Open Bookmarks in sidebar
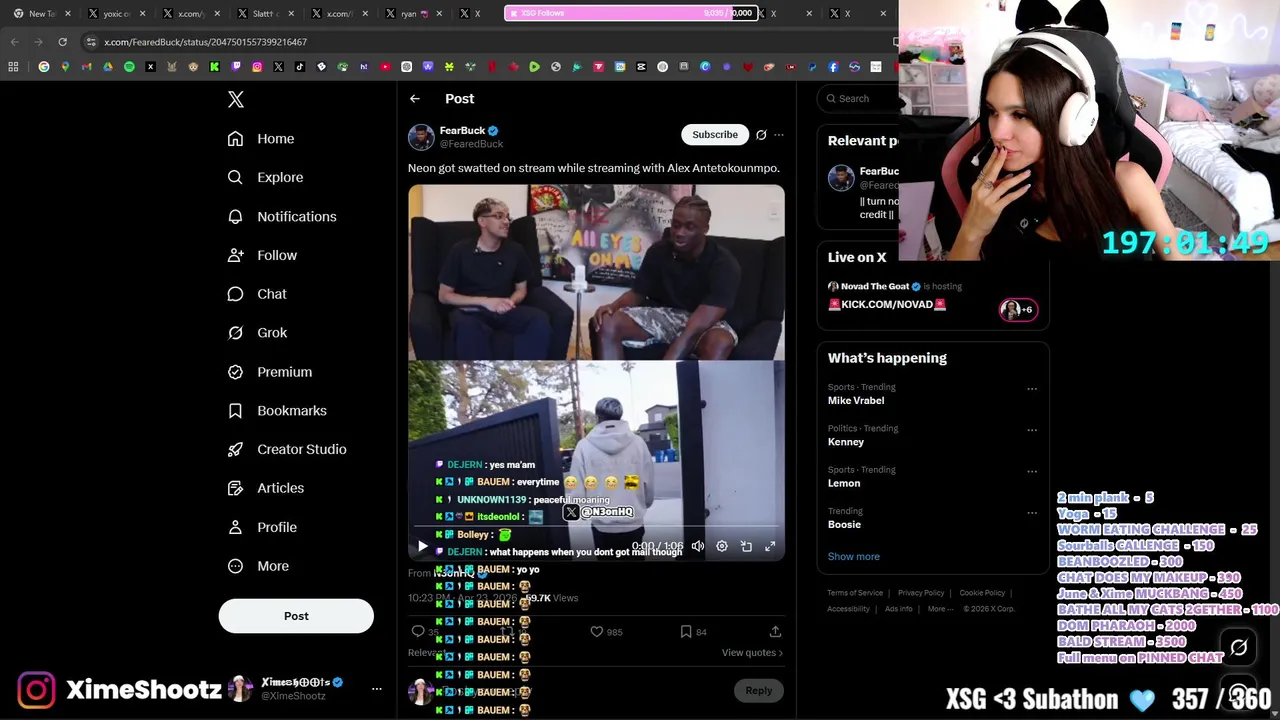This screenshot has height=720, width=1280. click(x=277, y=411)
